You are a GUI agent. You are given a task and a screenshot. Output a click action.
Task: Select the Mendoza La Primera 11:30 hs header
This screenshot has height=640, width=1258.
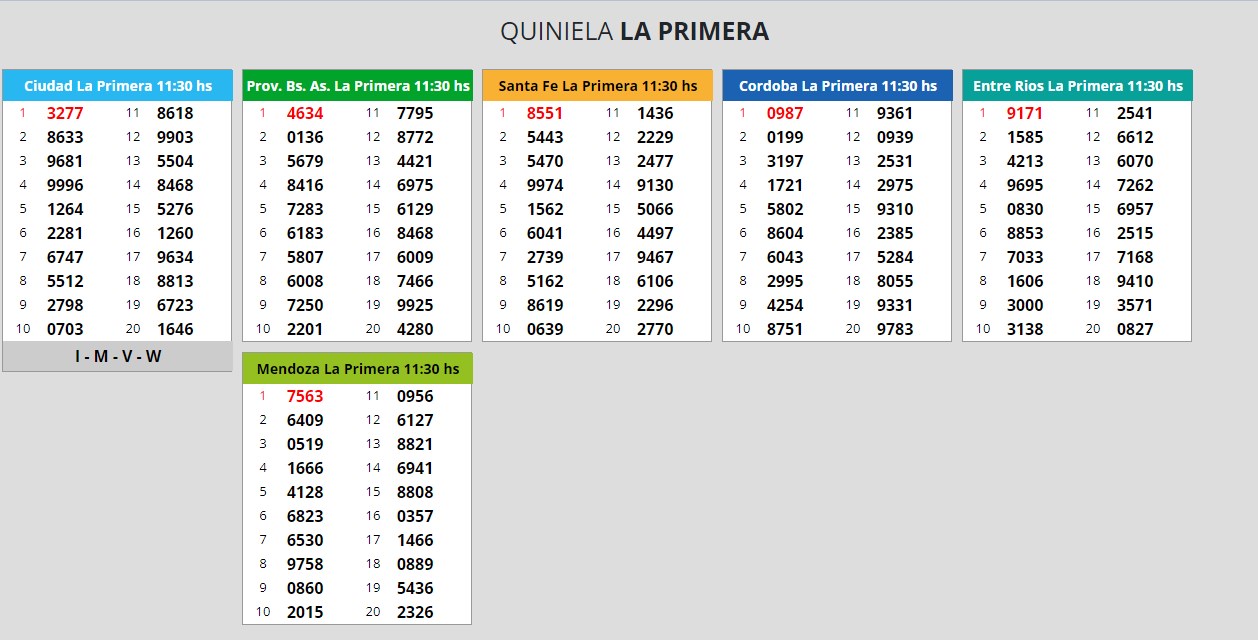(x=357, y=369)
